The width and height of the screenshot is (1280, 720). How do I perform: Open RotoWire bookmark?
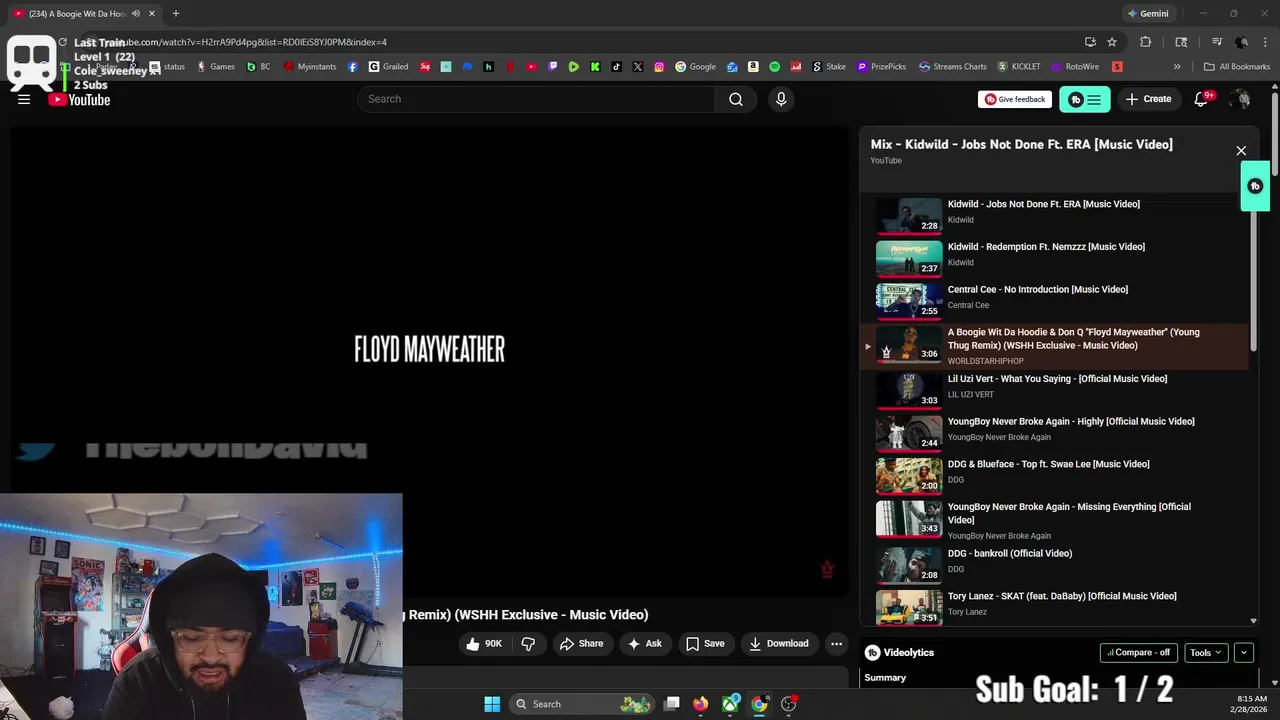click(1075, 67)
